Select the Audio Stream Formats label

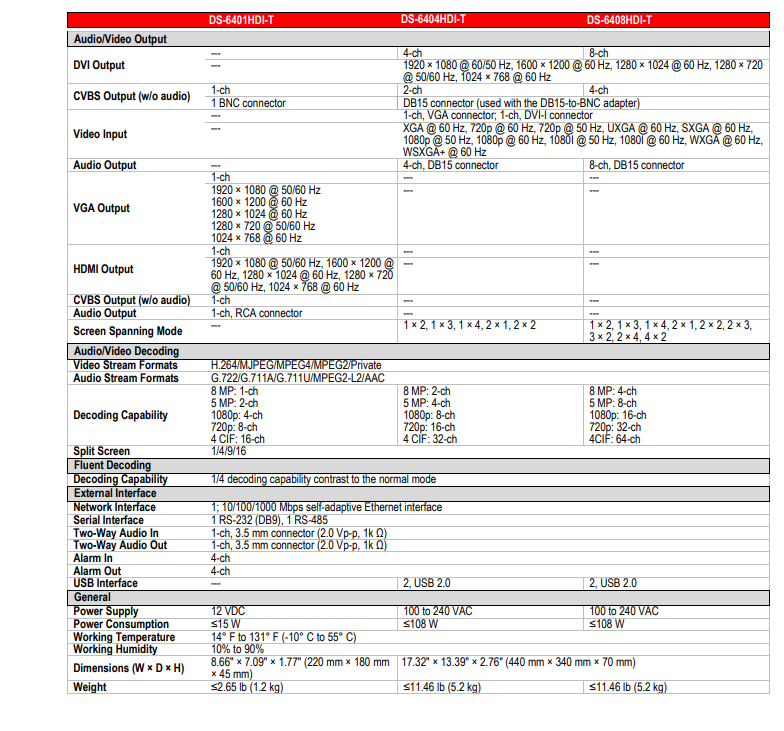coord(126,378)
